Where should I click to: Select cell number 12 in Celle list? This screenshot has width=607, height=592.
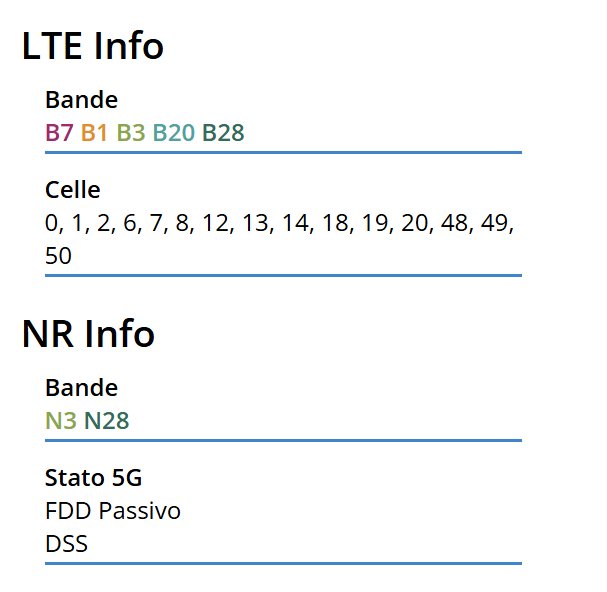click(217, 223)
